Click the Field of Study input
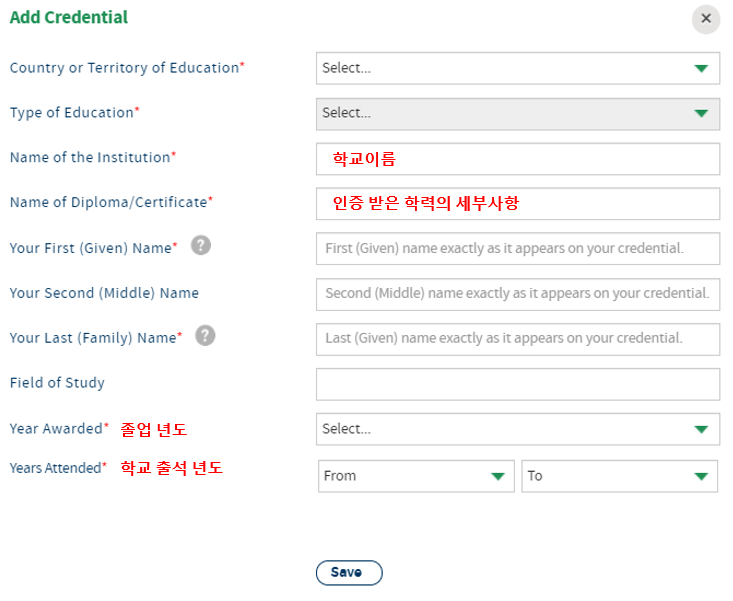 (518, 384)
